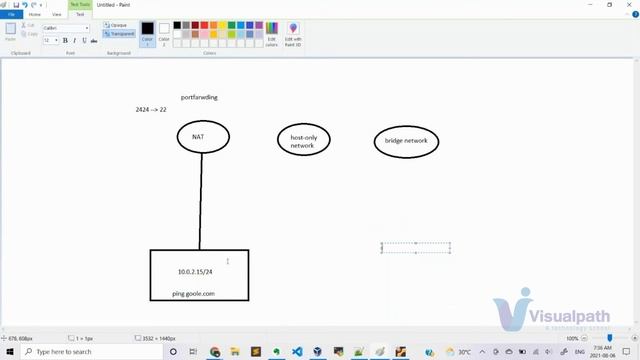
Task: Open Sublime Text from the taskbar
Action: click(256, 351)
